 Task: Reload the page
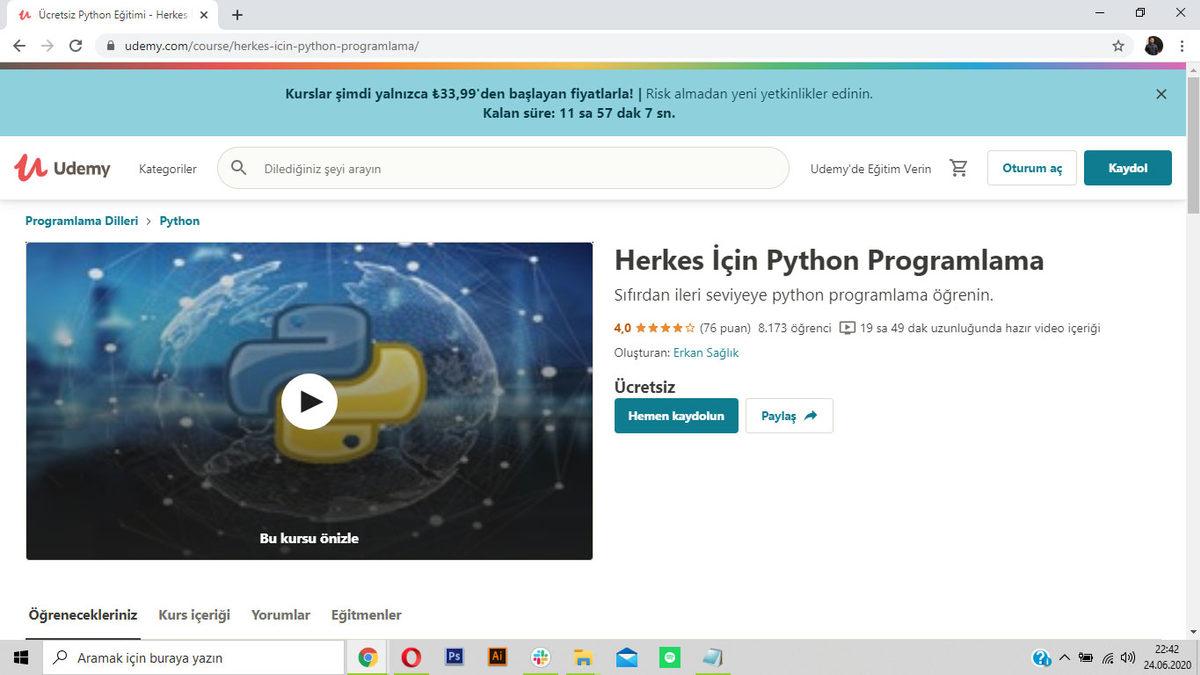pyautogui.click(x=75, y=46)
